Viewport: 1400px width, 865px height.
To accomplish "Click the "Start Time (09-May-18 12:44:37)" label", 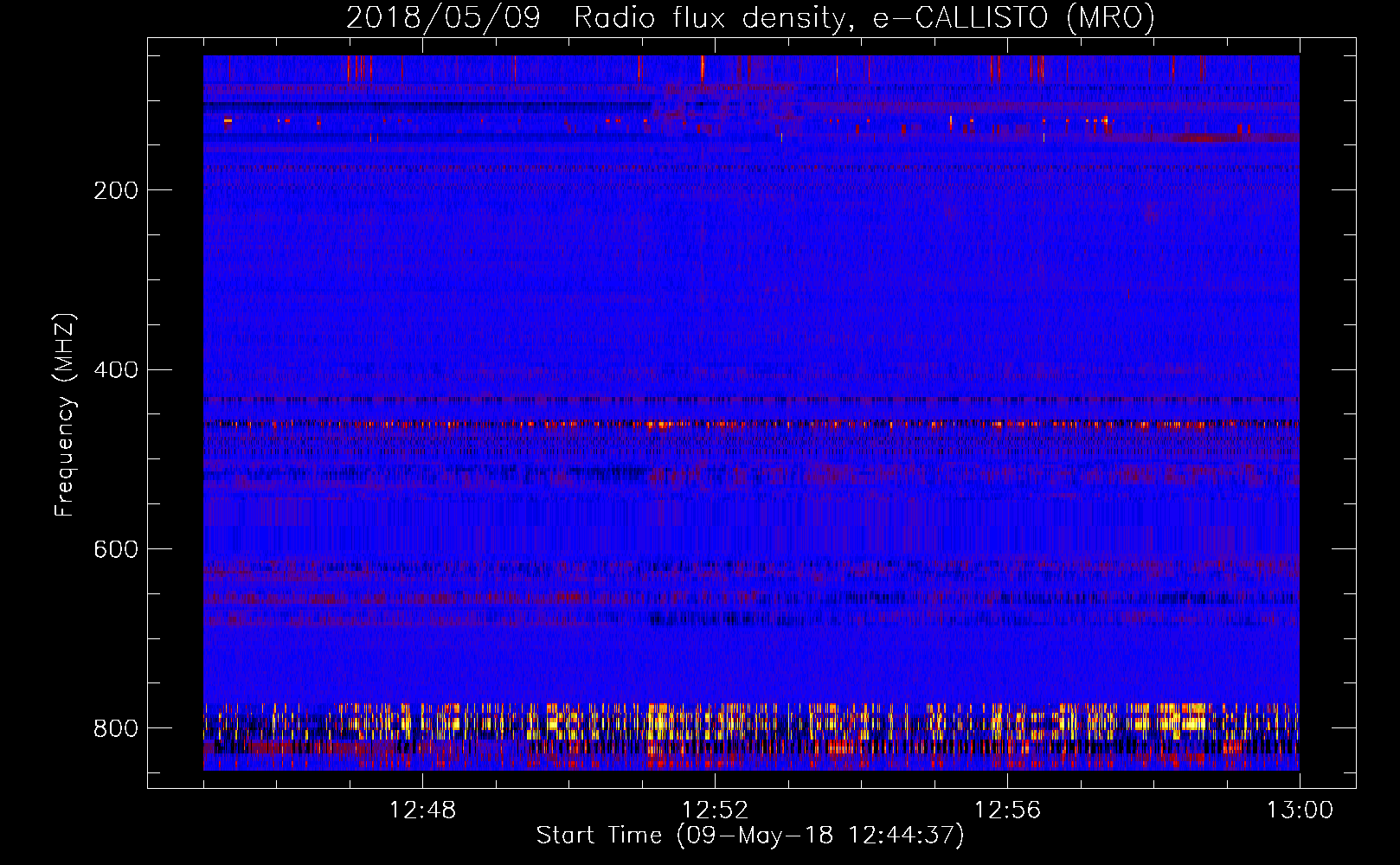I will (749, 836).
